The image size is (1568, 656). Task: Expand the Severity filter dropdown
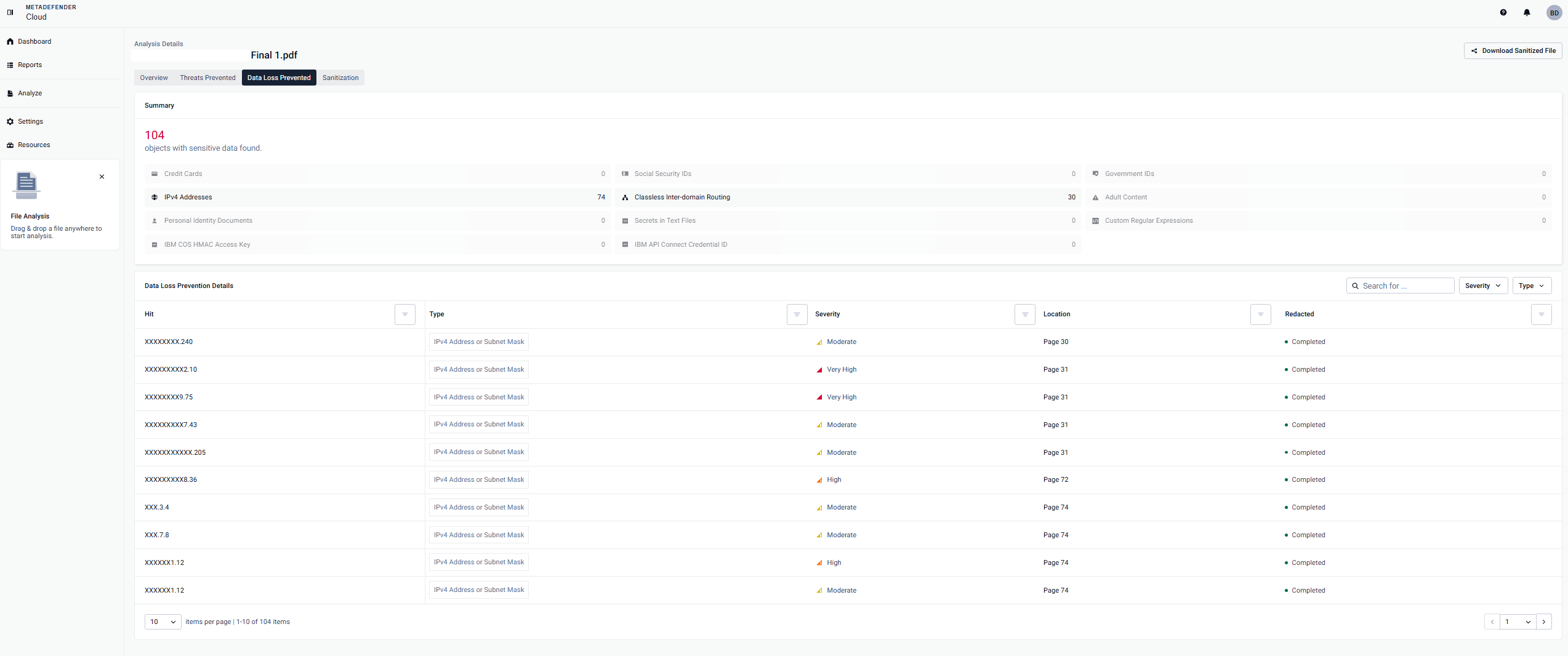pyautogui.click(x=1482, y=286)
